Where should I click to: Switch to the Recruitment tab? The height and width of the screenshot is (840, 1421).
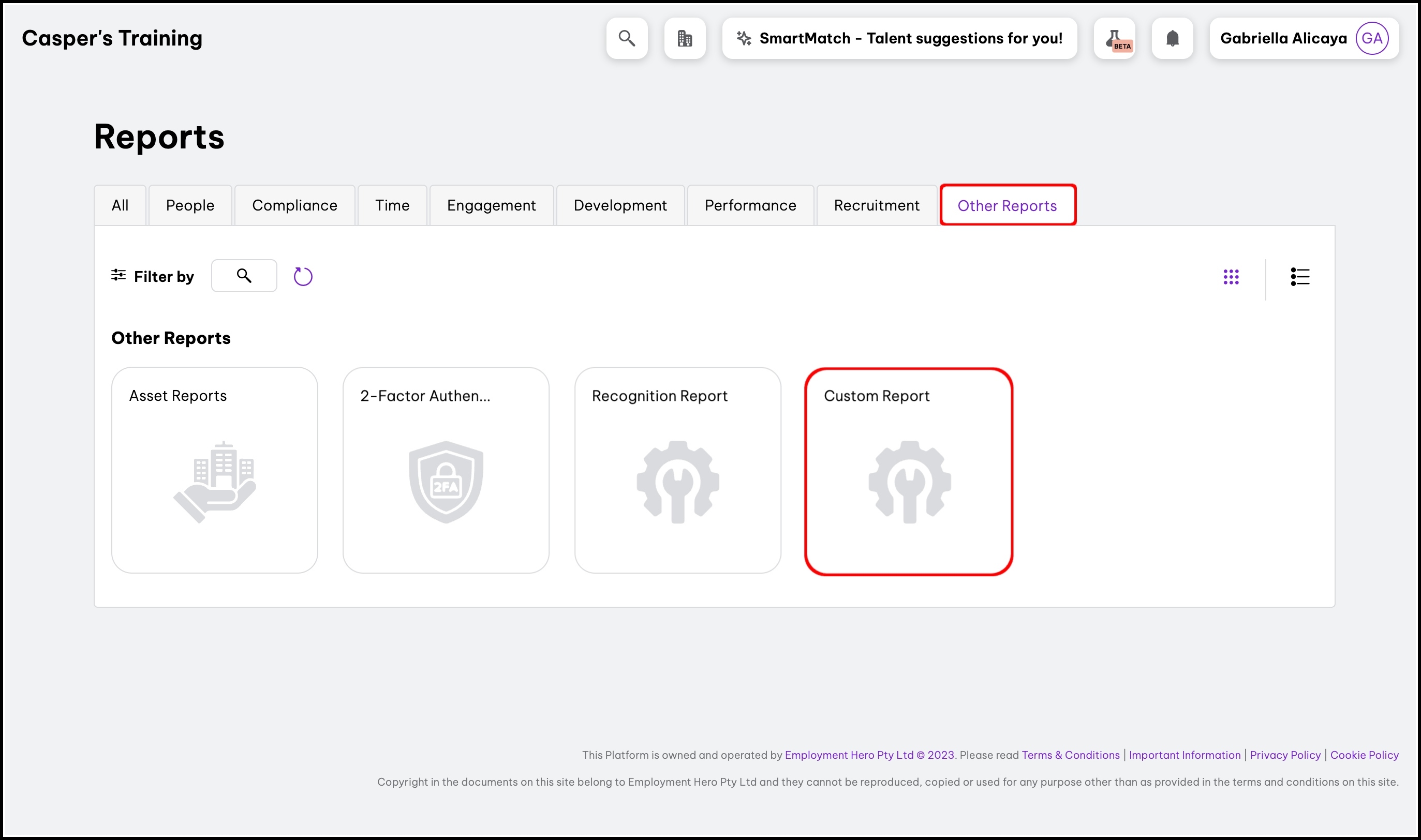point(876,205)
